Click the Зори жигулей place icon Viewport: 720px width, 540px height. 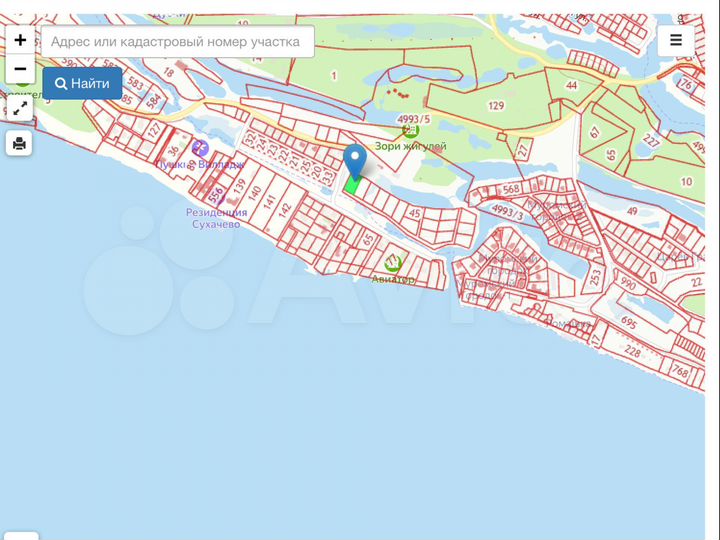[410, 130]
